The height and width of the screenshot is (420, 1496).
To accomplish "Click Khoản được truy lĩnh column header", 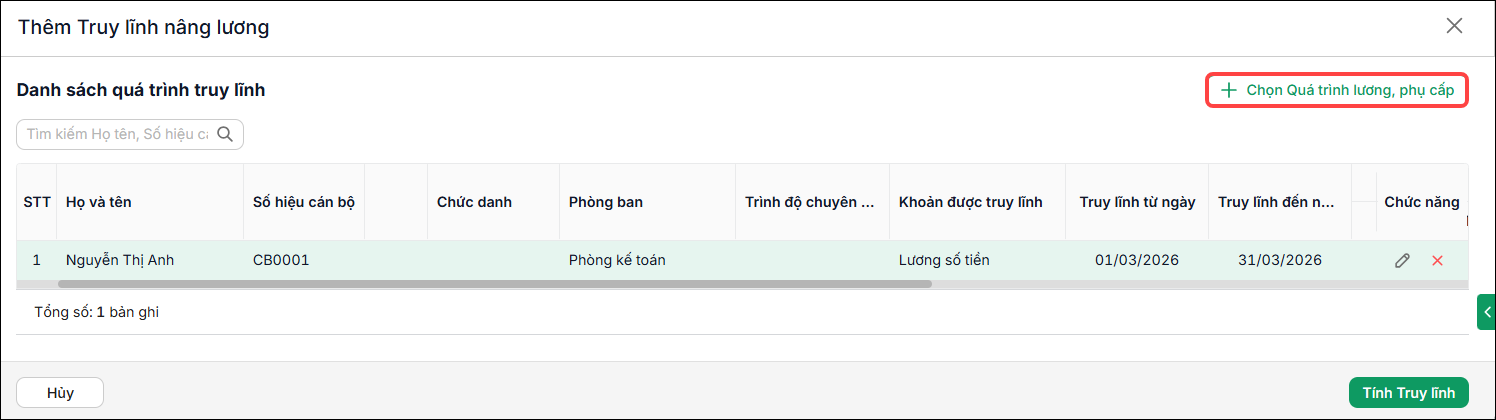I will click(971, 202).
